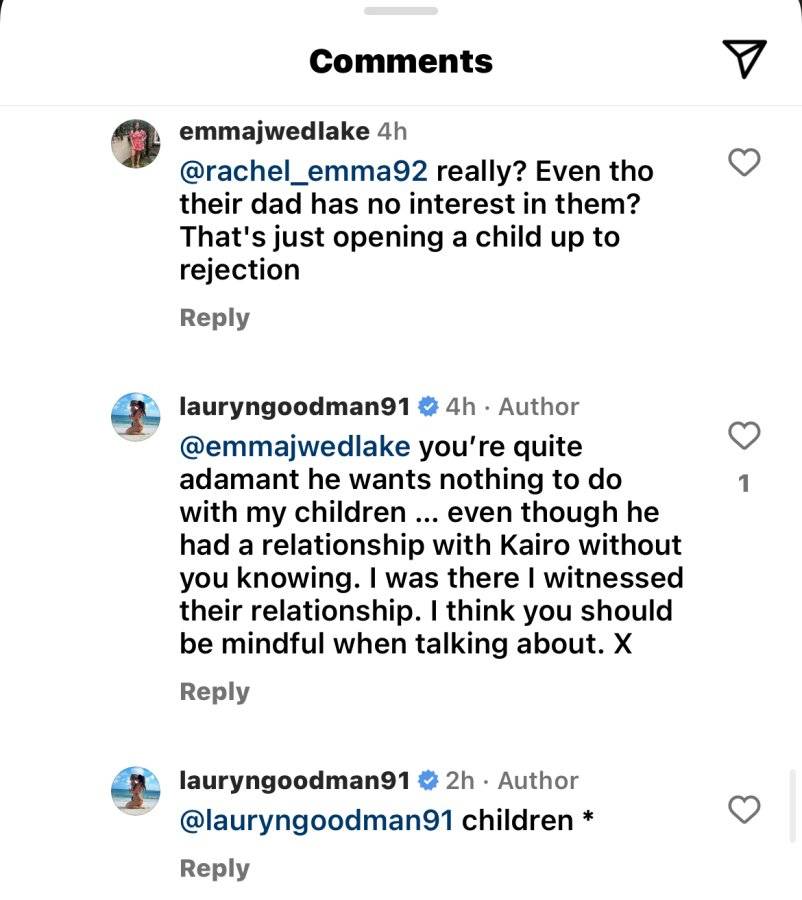View the like count of 1

click(x=744, y=484)
